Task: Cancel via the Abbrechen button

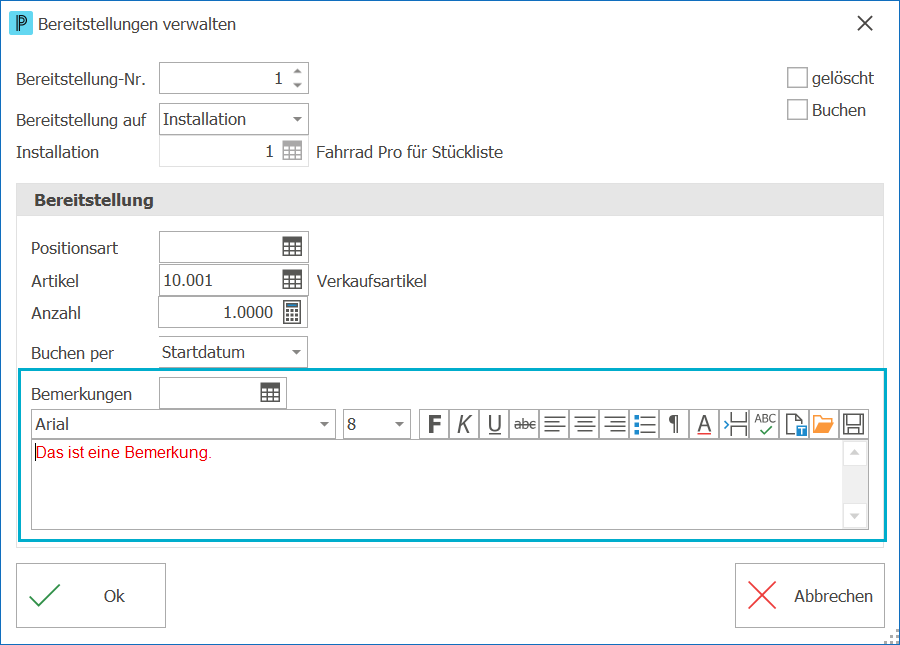Action: tap(810, 596)
